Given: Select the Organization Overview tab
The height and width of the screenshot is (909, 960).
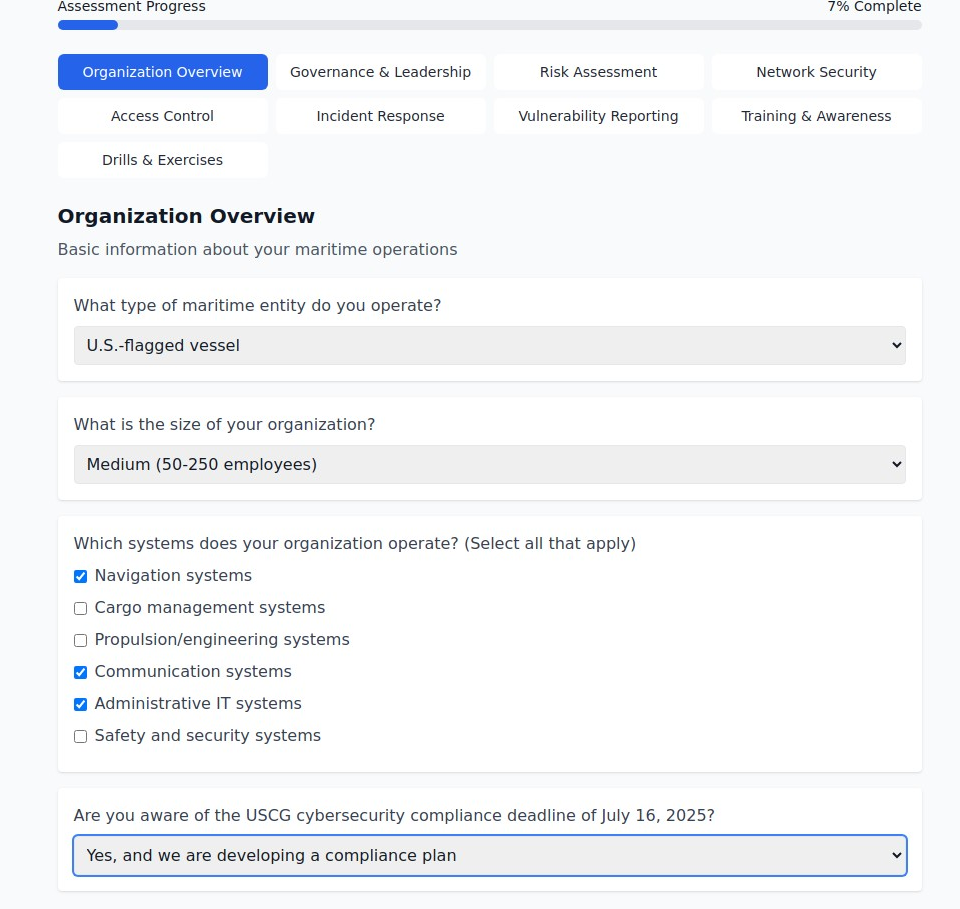Looking at the screenshot, I should [x=162, y=72].
